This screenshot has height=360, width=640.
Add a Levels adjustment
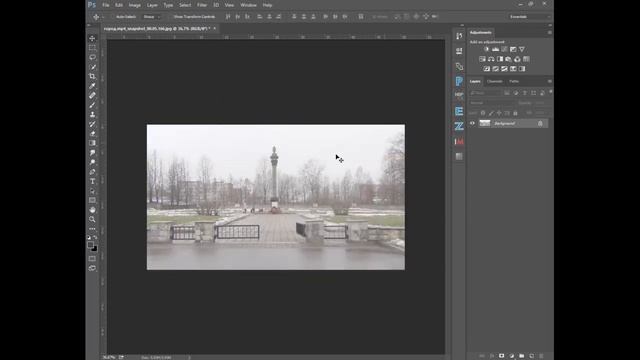pyautogui.click(x=495, y=49)
